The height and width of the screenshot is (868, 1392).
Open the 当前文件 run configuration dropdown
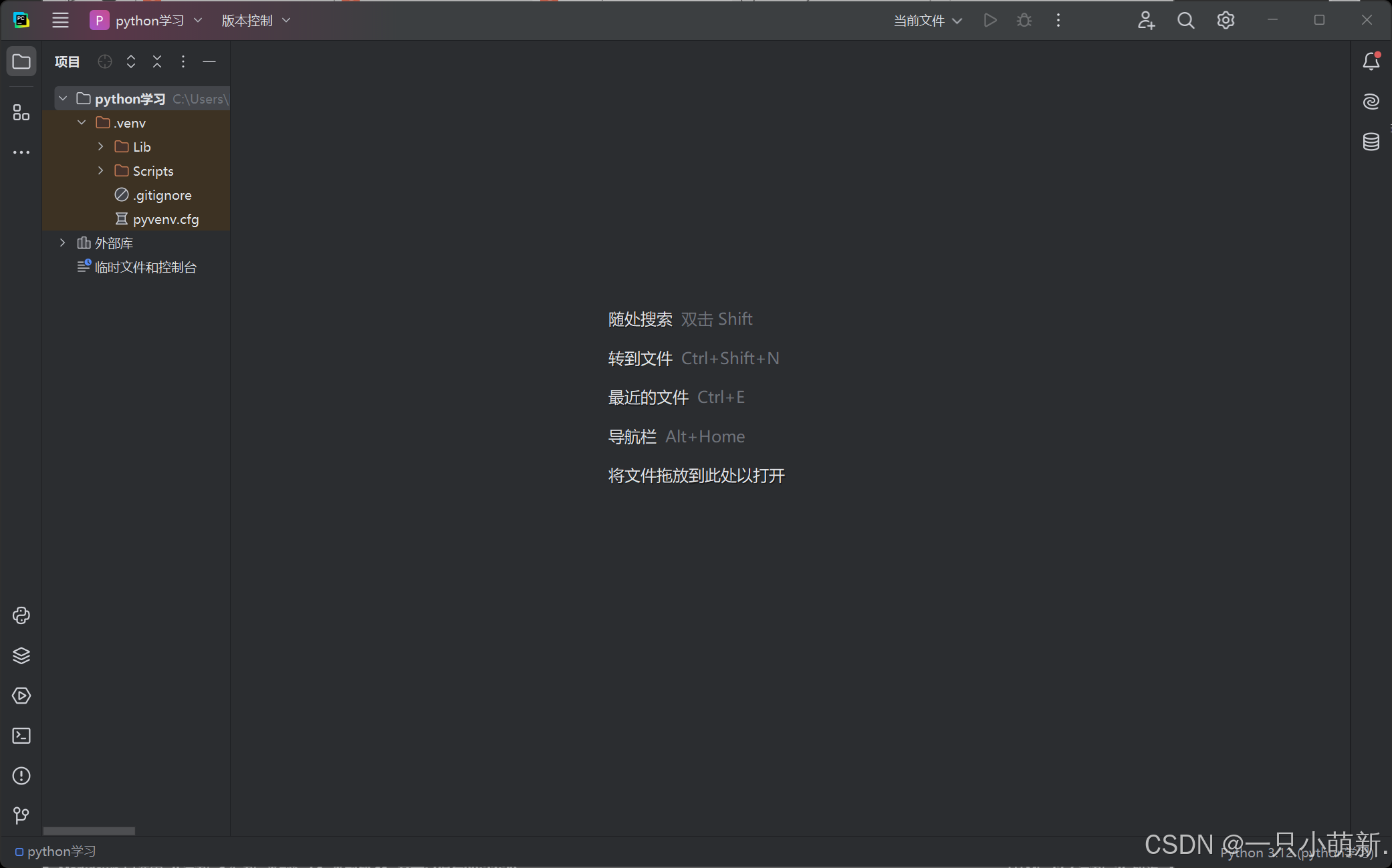point(927,21)
